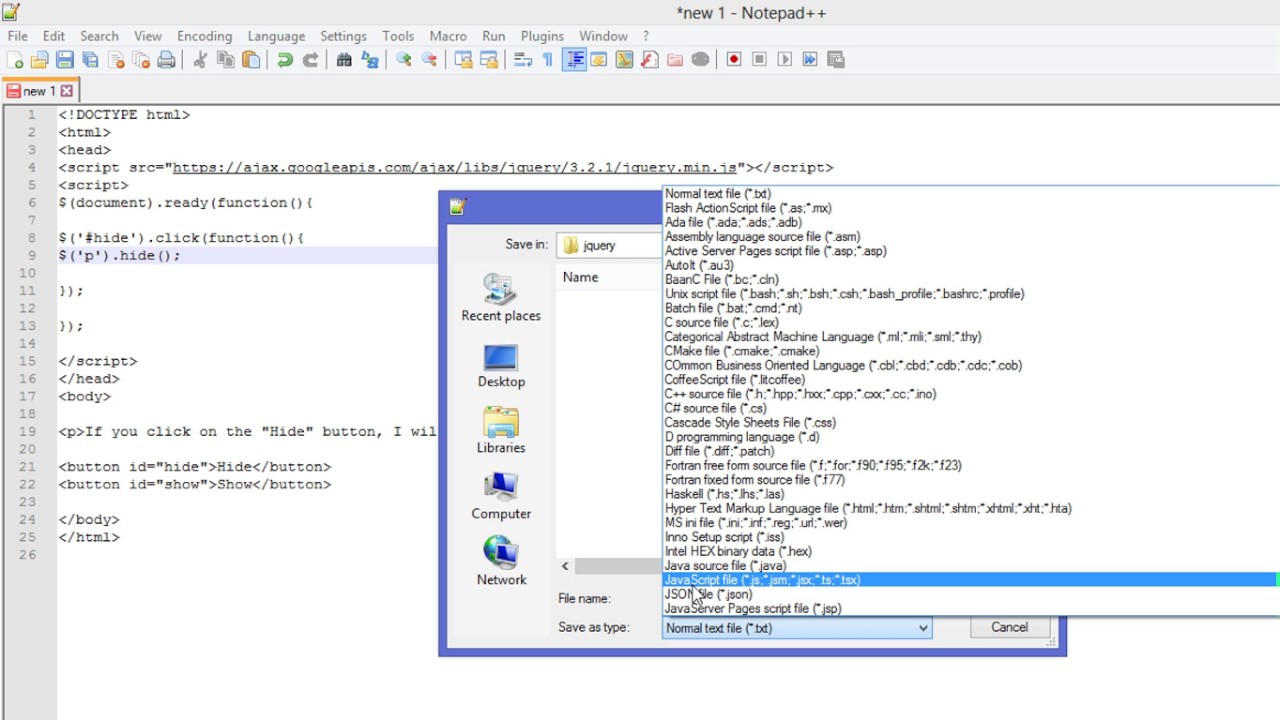The height and width of the screenshot is (720, 1280).
Task: Click the Copy toolbar icon
Action: [226, 60]
